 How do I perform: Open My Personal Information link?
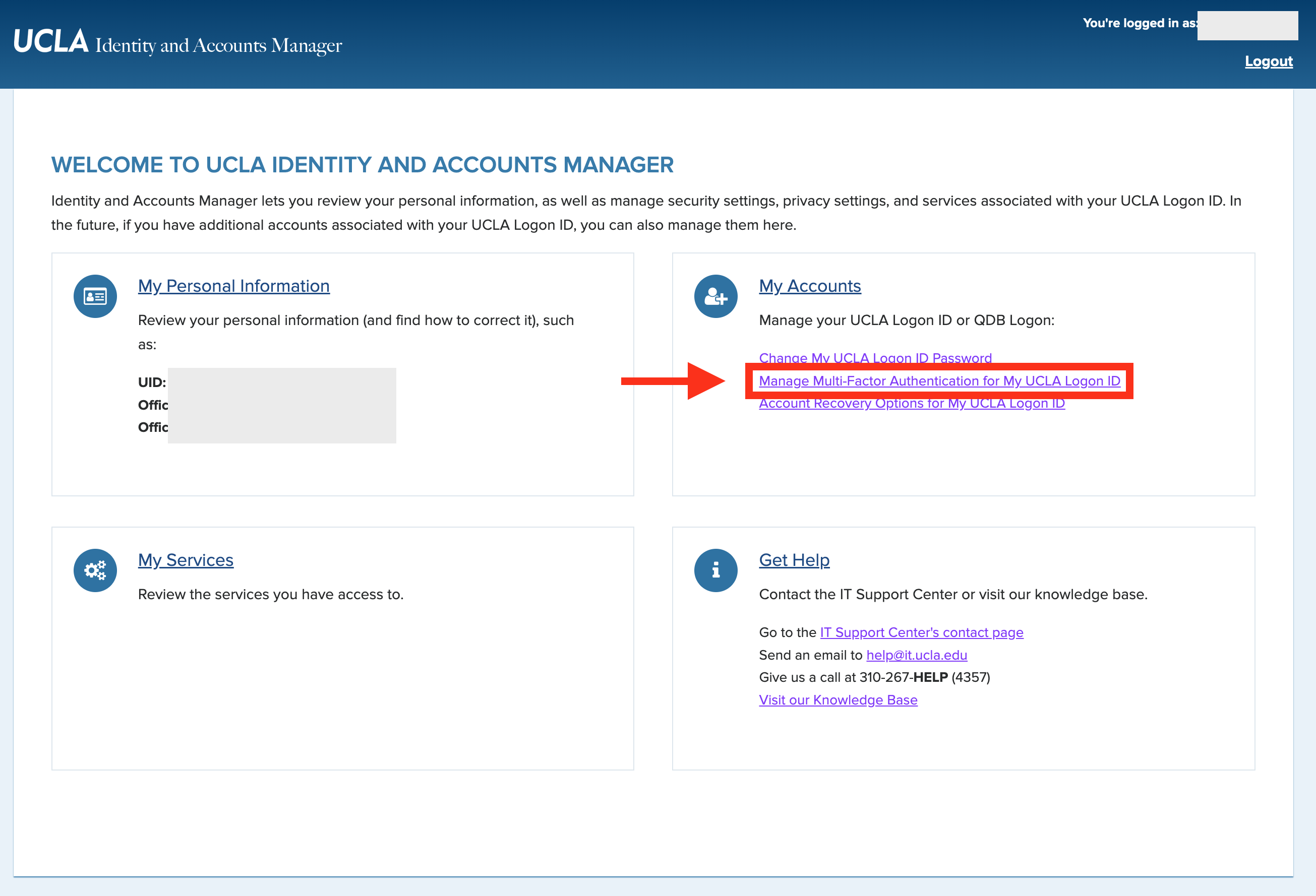(233, 286)
